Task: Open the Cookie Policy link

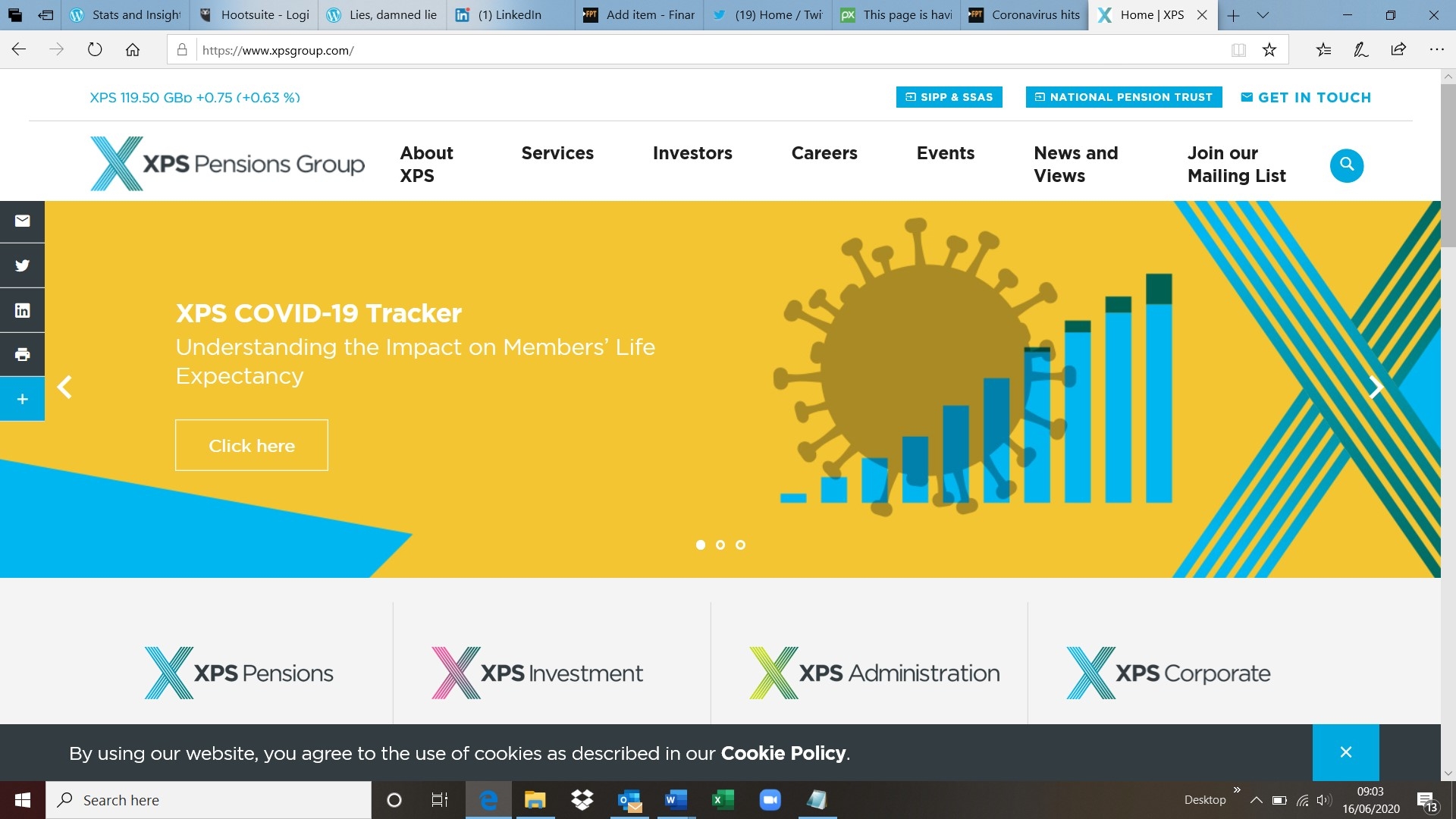Action: (x=783, y=753)
